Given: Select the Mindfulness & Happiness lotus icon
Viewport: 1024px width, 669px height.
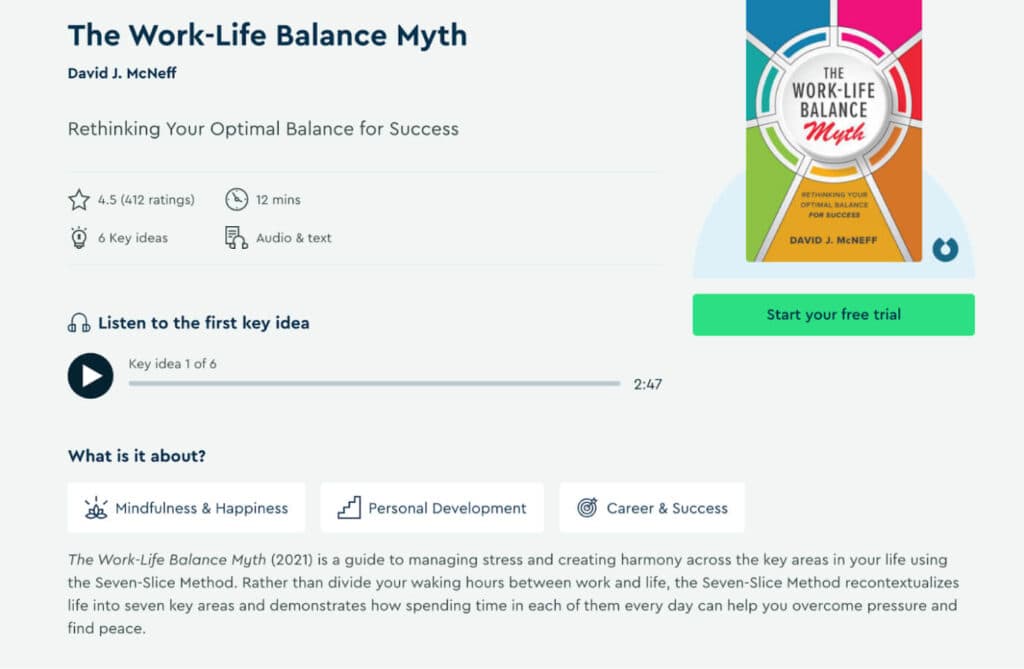Looking at the screenshot, I should pyautogui.click(x=95, y=508).
